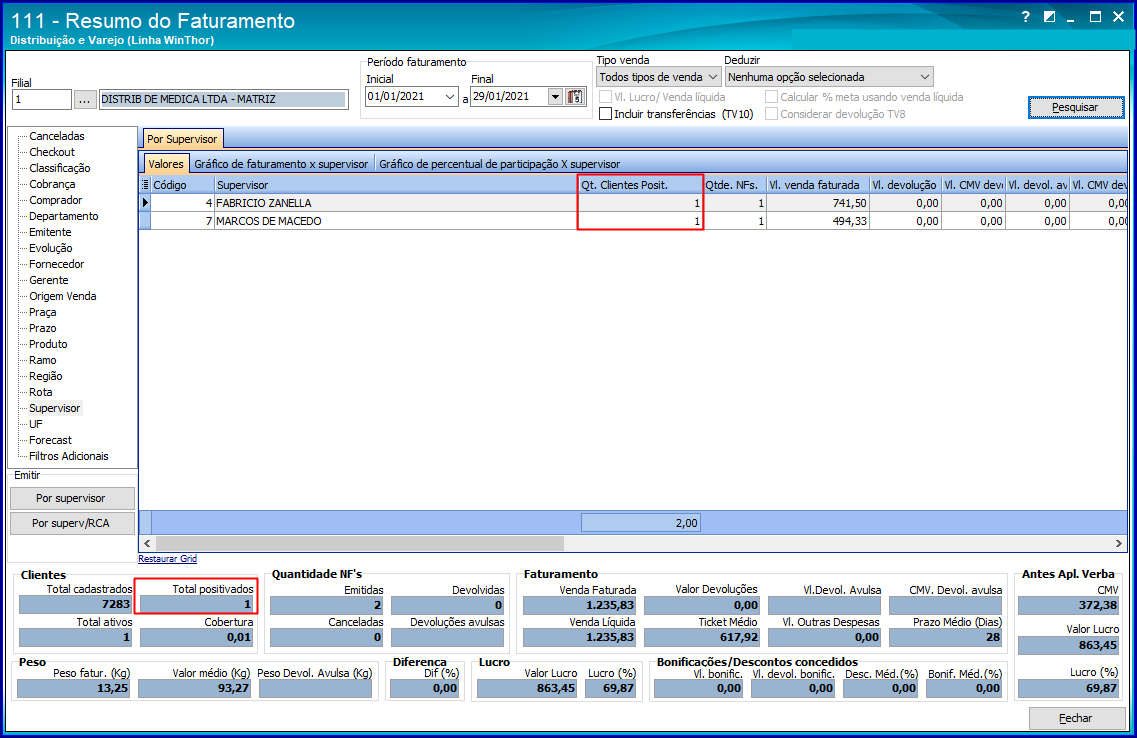Select Canceladas in the tree

[x=57, y=136]
